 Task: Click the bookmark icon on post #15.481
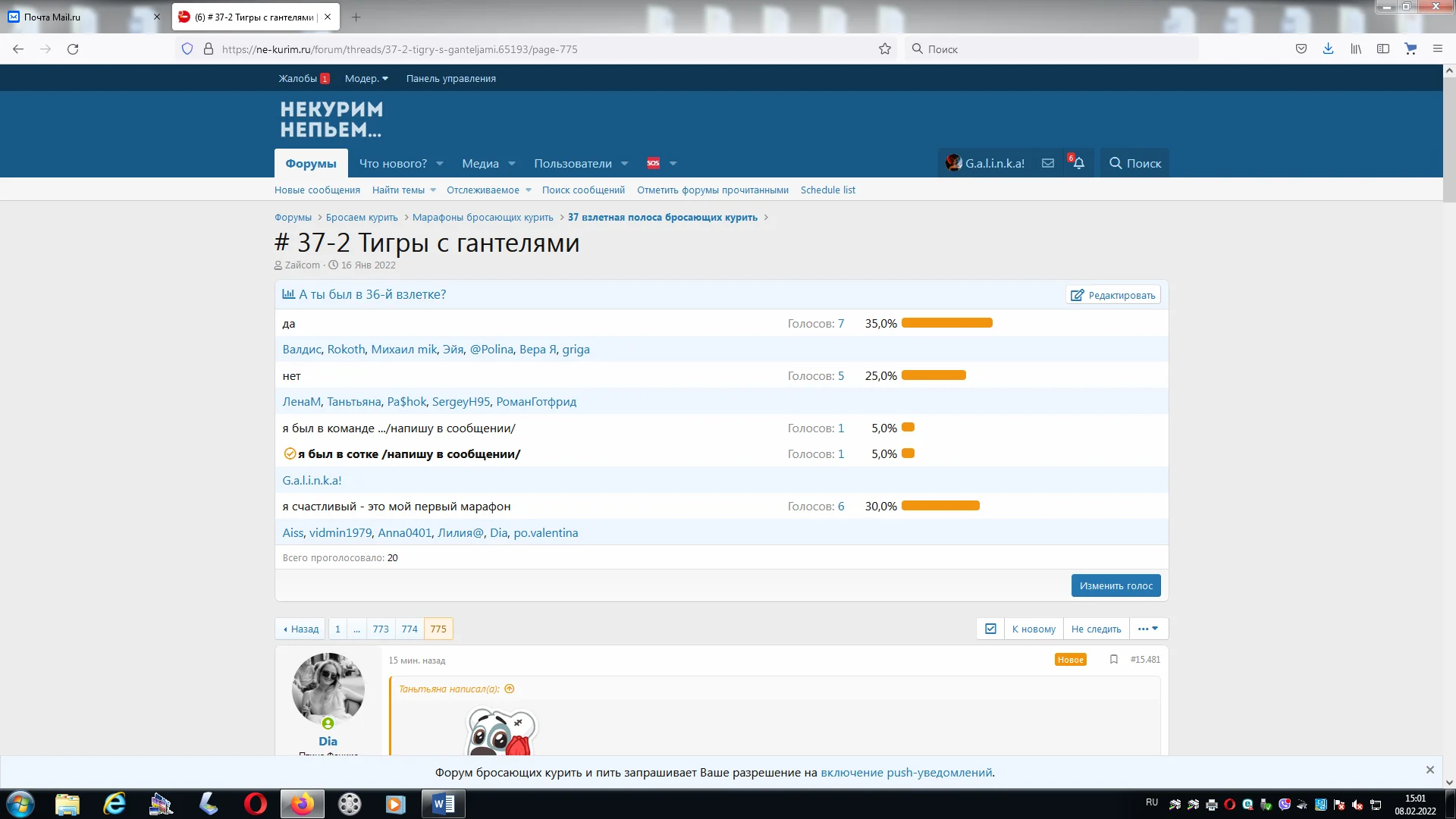[1113, 660]
